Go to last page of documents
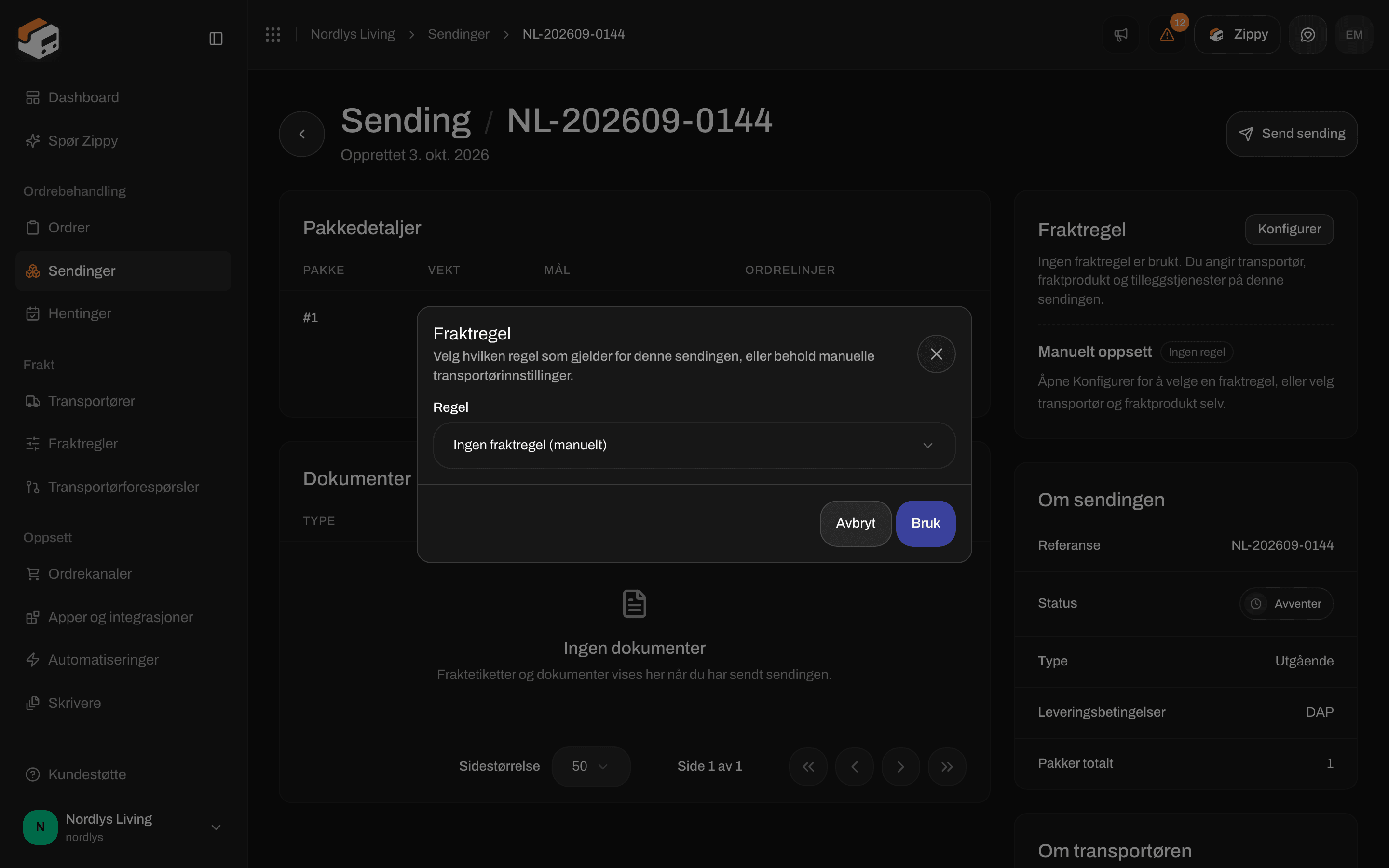 [947, 766]
